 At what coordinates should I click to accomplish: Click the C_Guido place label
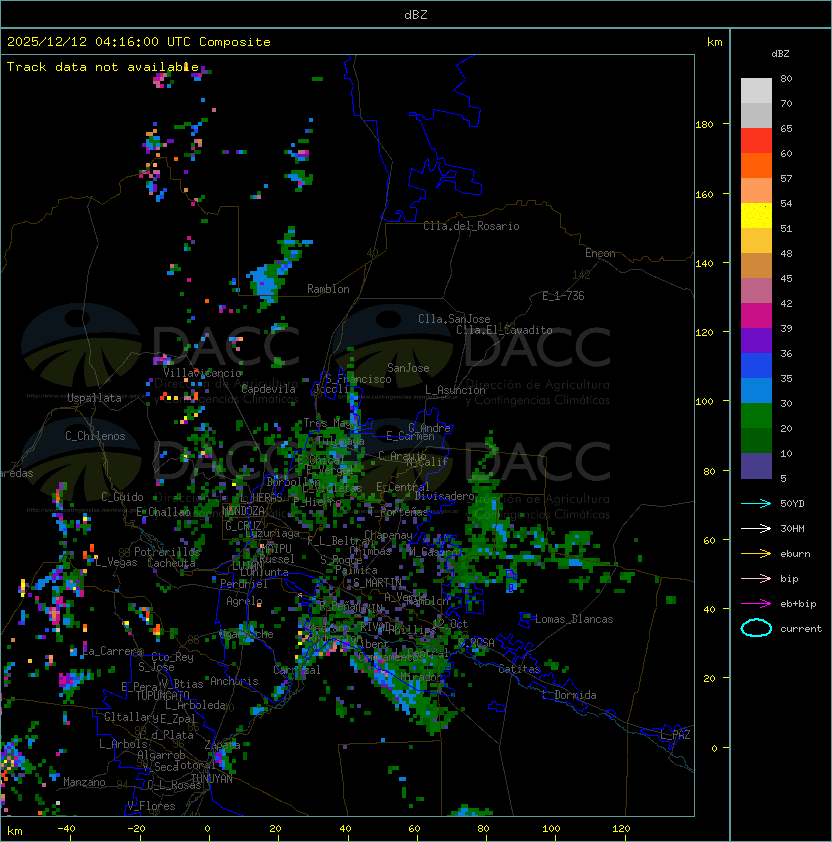[122, 497]
